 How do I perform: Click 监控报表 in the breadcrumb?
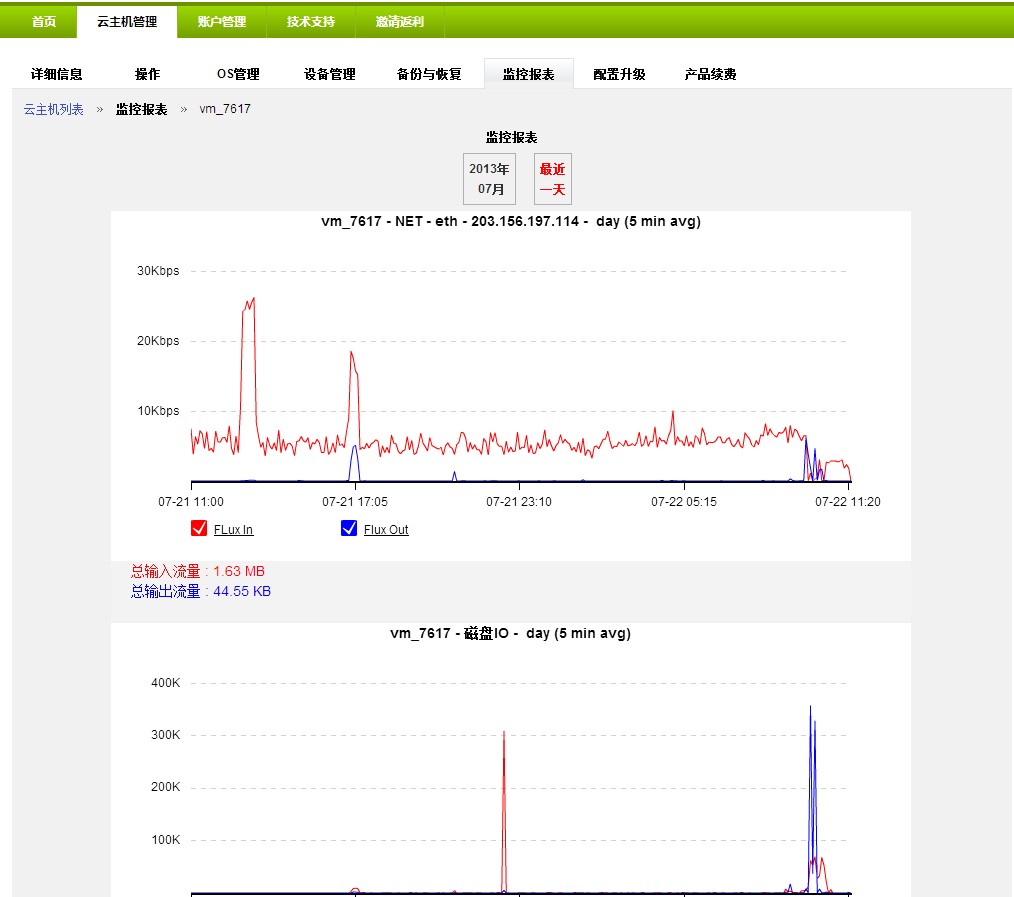(x=142, y=109)
